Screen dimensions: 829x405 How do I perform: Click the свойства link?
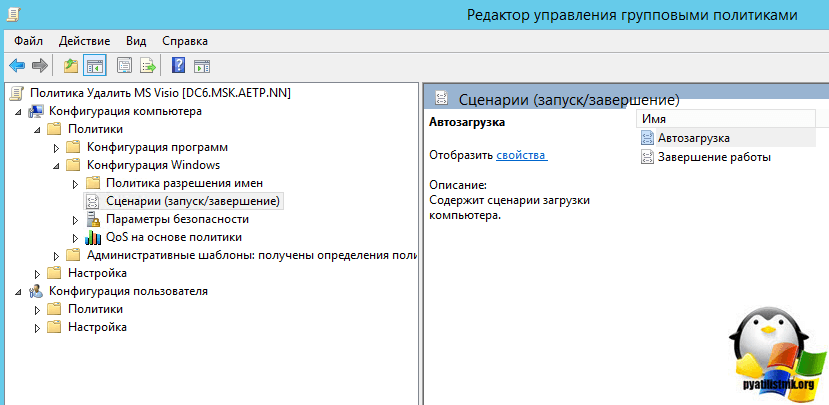tap(521, 156)
